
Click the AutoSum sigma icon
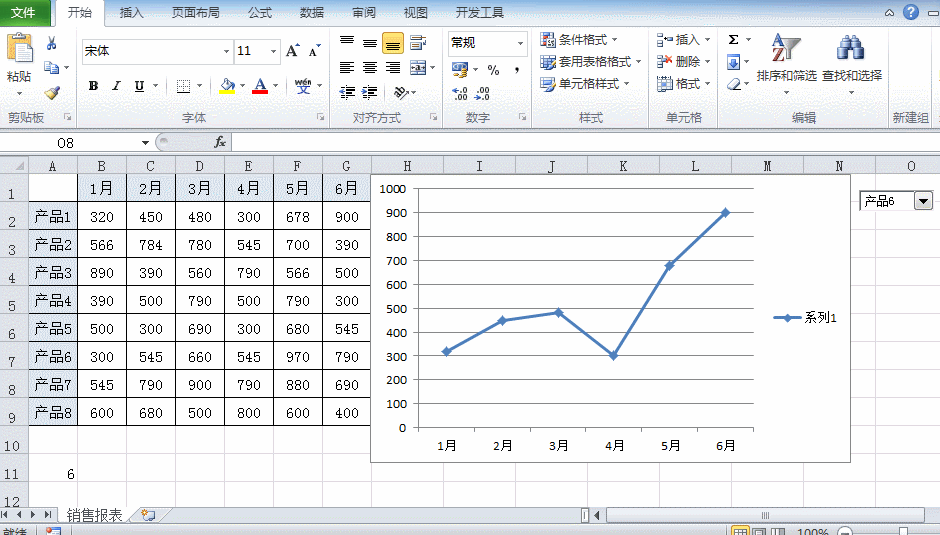click(733, 40)
